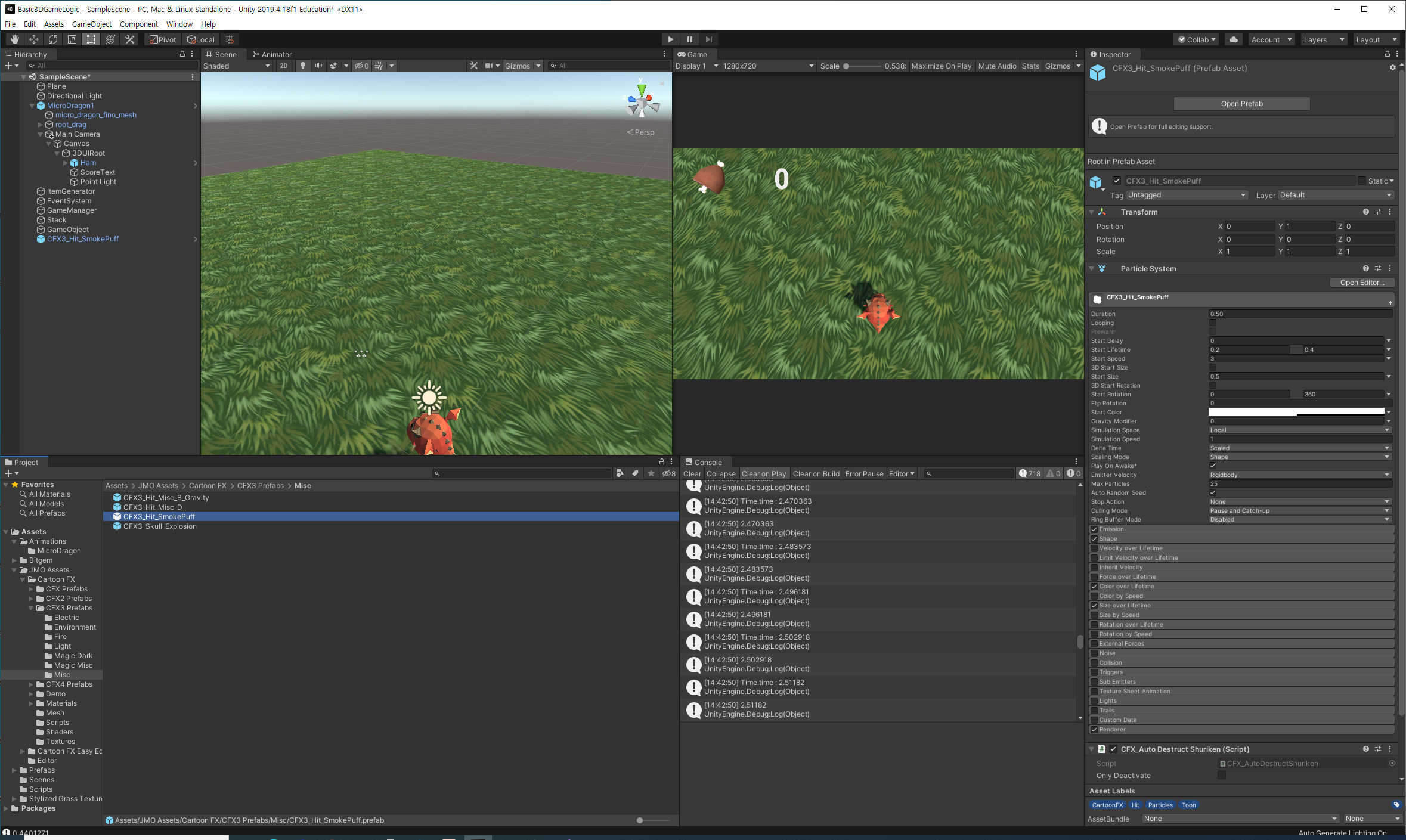Select the Scale tool
This screenshot has height=840, width=1406.
pos(72,39)
